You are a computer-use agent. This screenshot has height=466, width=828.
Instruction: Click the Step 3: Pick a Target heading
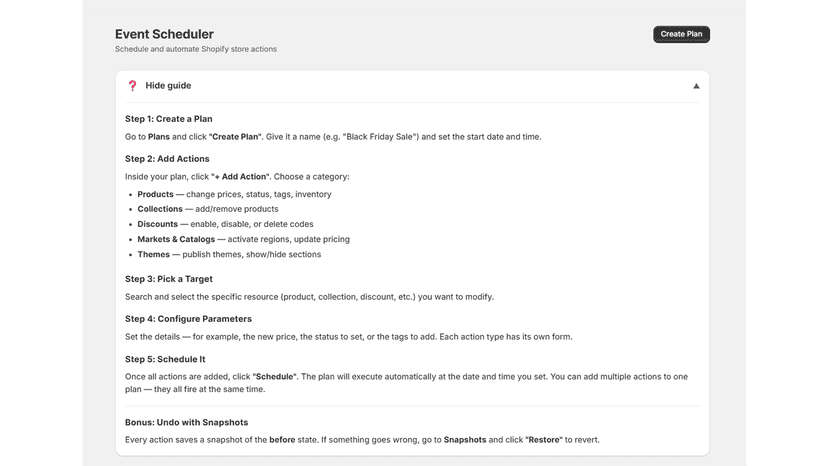pos(168,279)
